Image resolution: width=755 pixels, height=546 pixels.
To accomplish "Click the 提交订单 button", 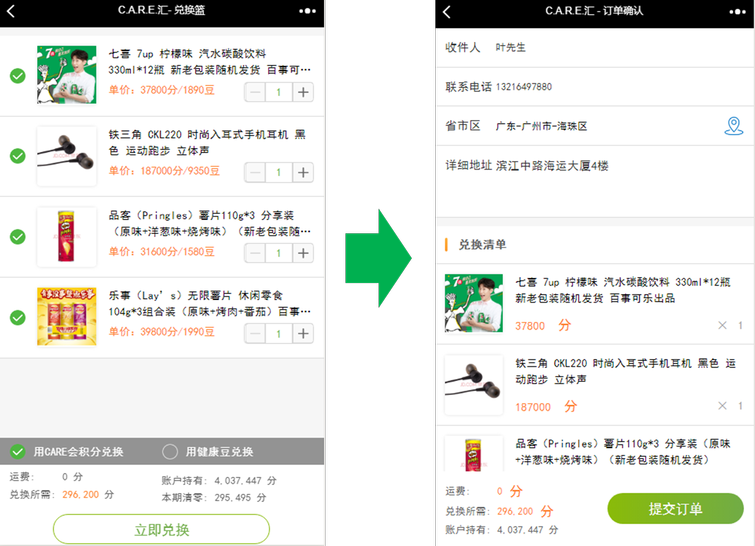I will tap(675, 508).
